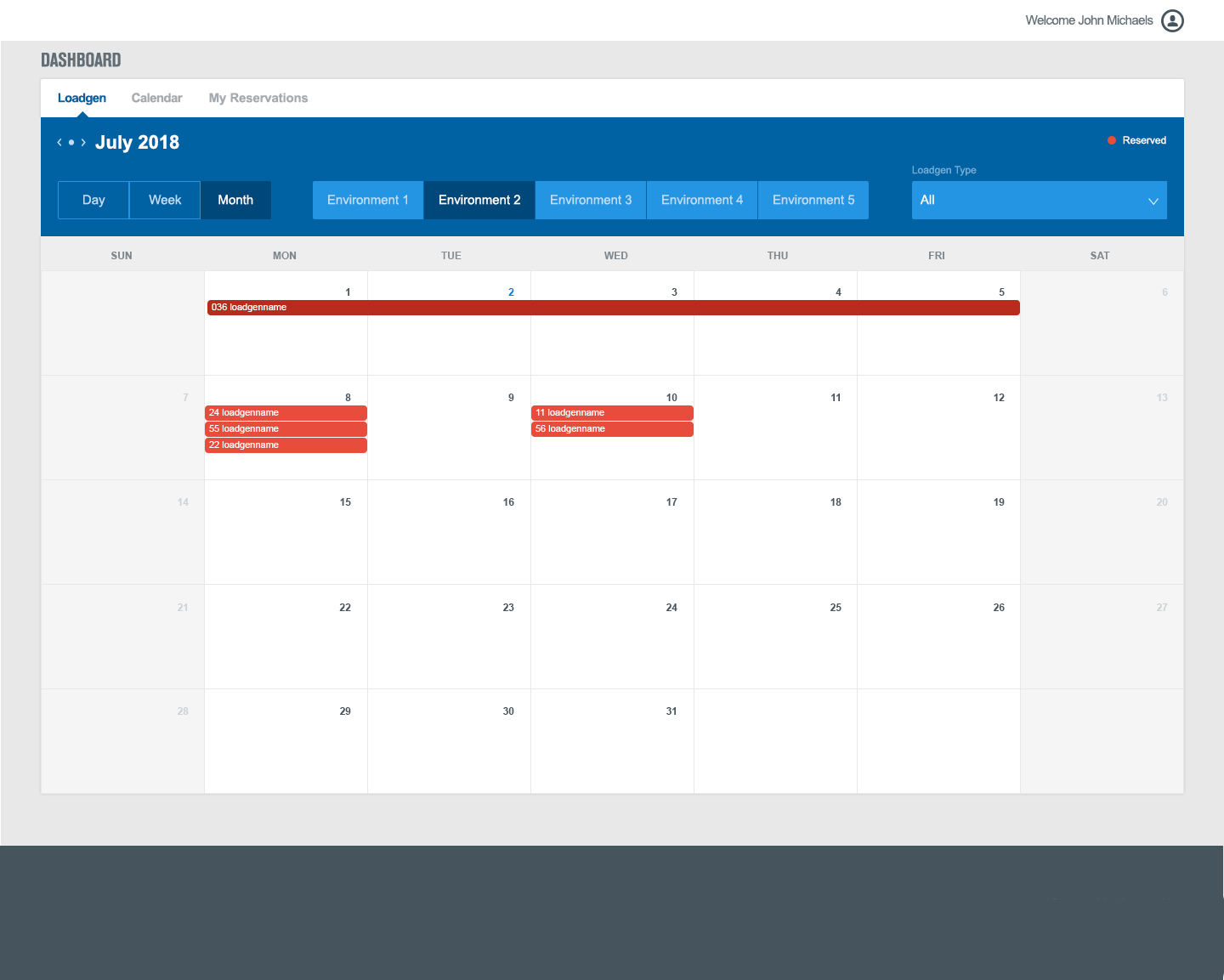
Task: Open the 24 loadgenname reservation
Action: tap(286, 413)
